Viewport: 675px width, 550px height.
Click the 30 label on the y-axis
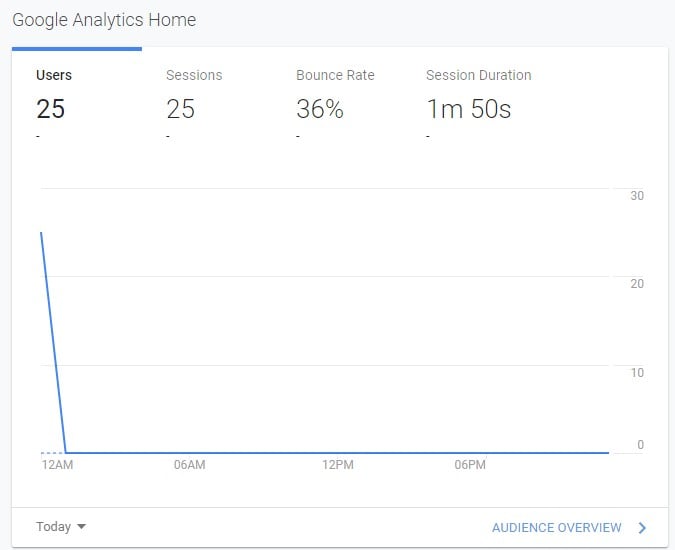[637, 196]
